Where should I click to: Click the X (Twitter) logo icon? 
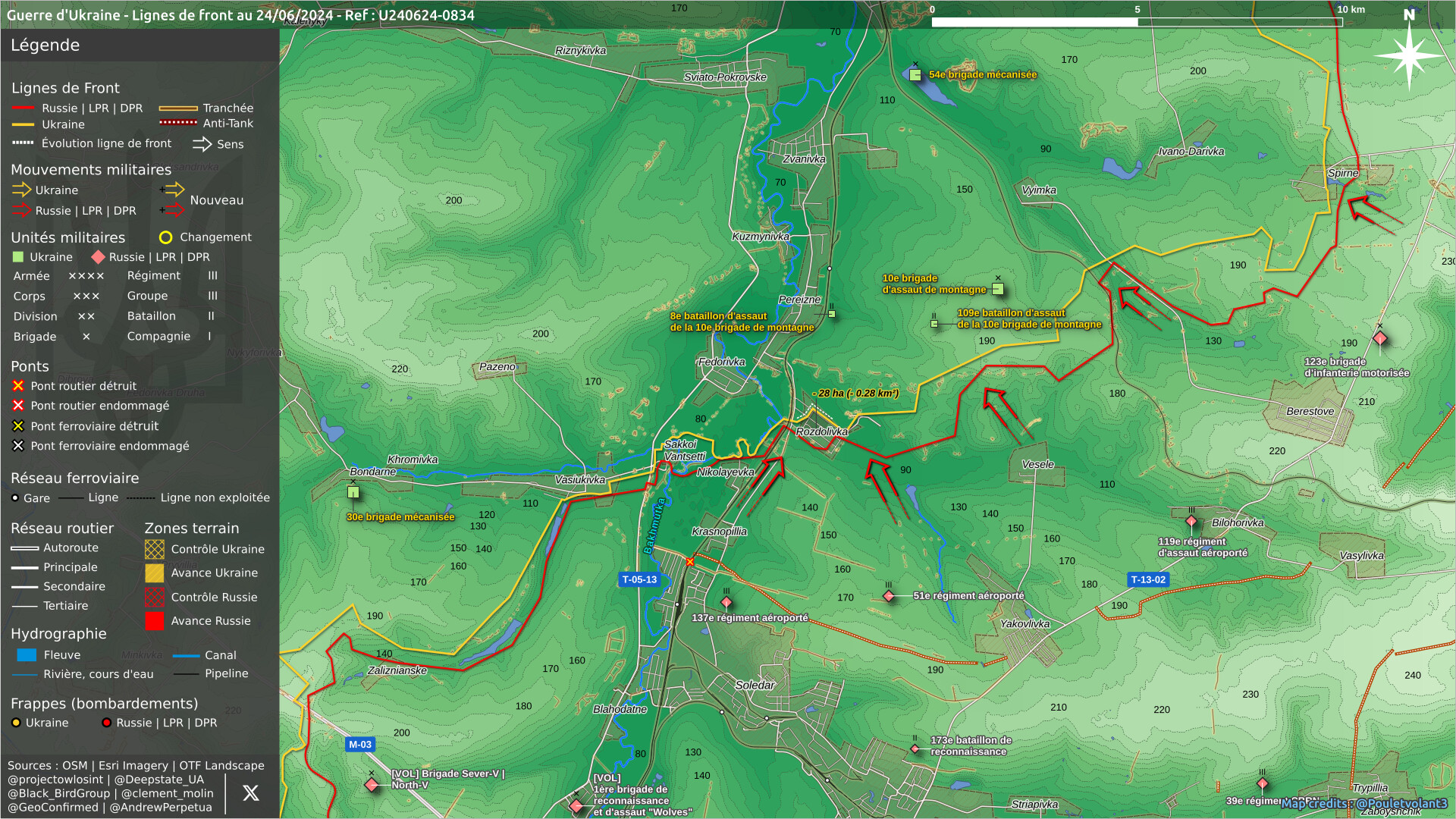(x=250, y=793)
